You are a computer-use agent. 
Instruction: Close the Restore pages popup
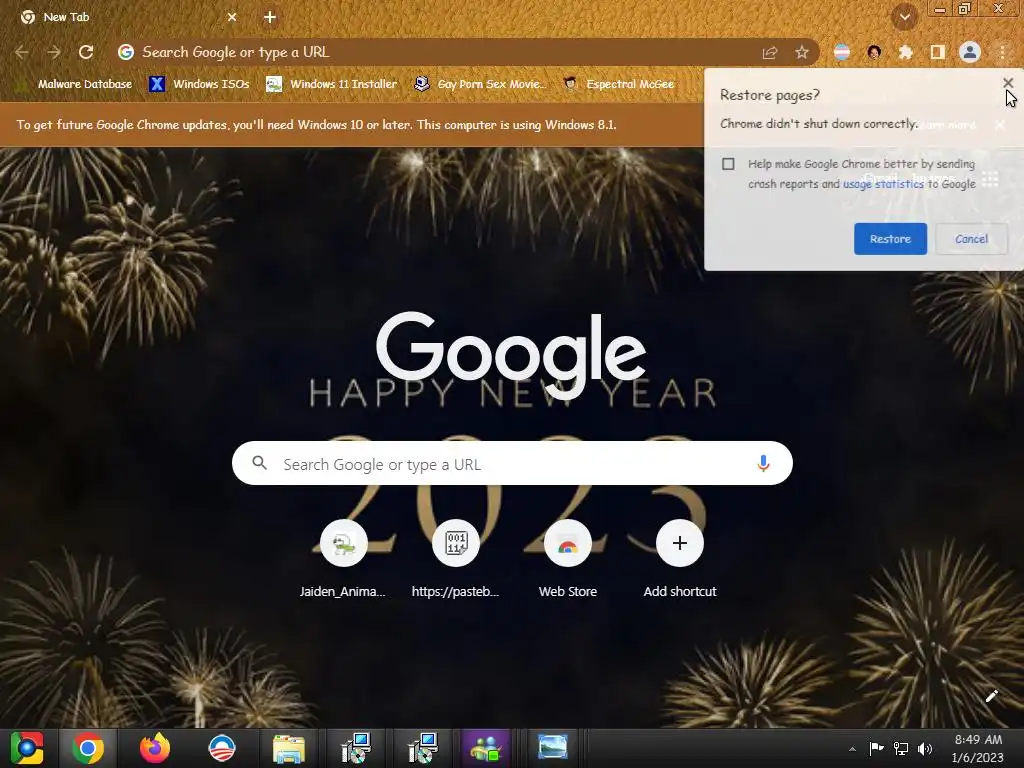tap(1008, 83)
